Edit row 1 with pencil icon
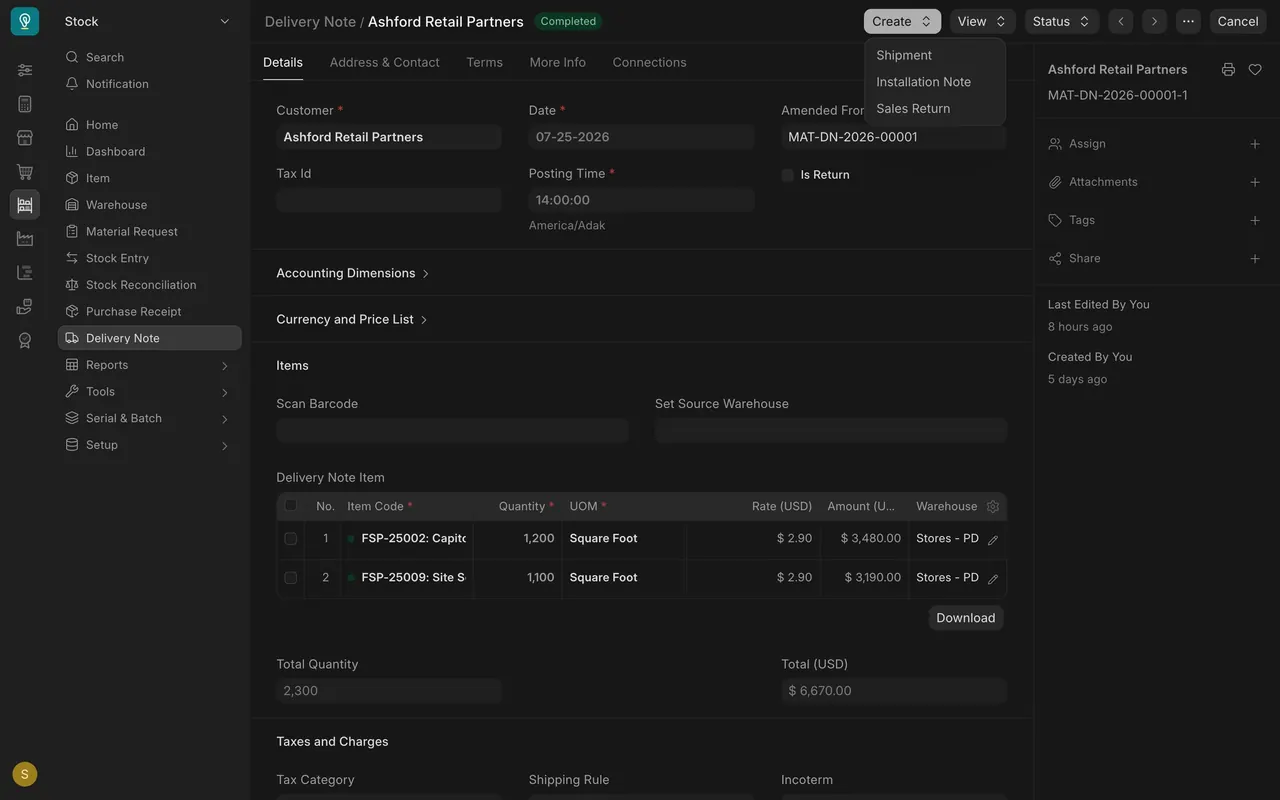 (x=993, y=539)
